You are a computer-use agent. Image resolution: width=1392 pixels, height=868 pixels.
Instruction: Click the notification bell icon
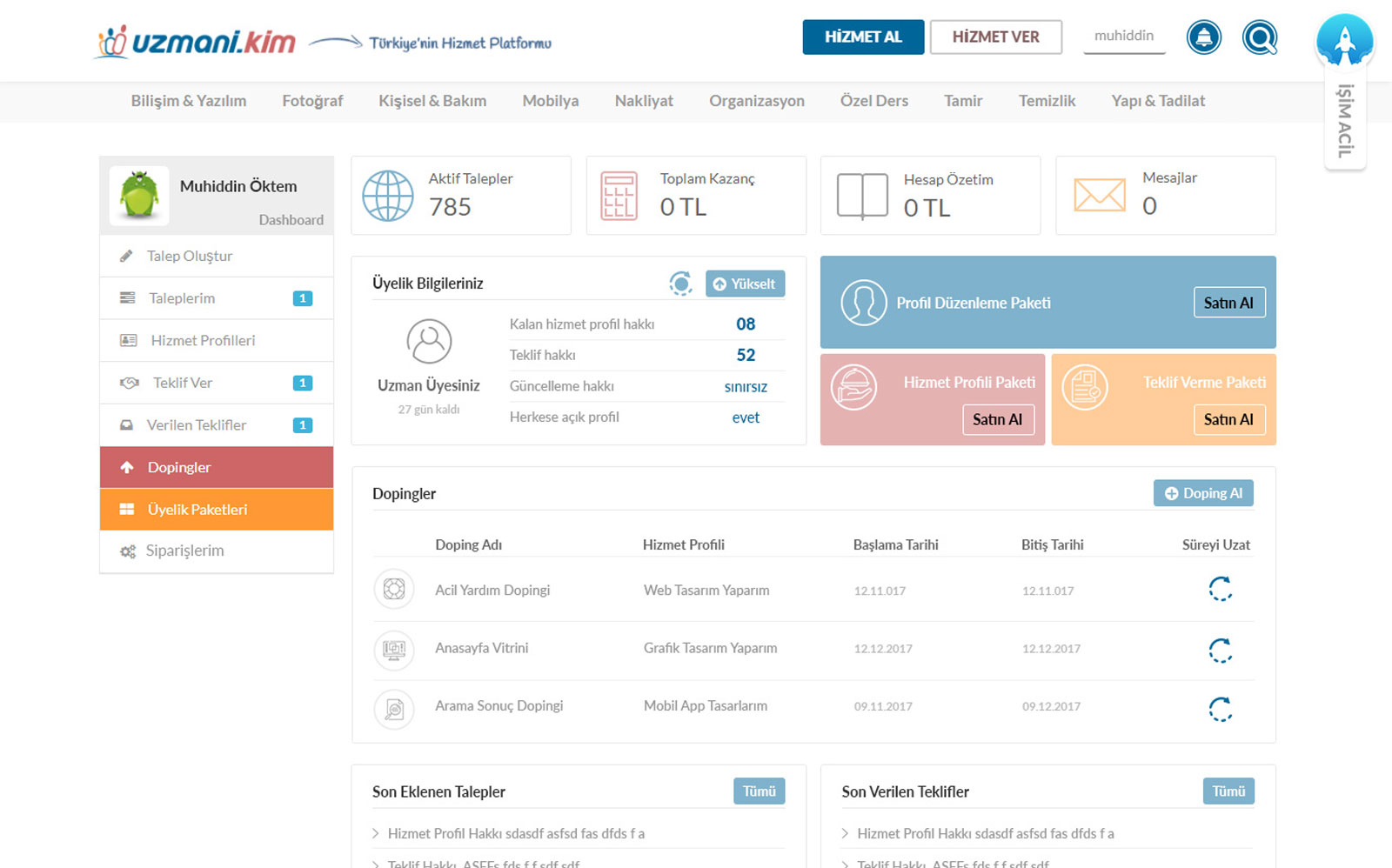[x=1204, y=37]
